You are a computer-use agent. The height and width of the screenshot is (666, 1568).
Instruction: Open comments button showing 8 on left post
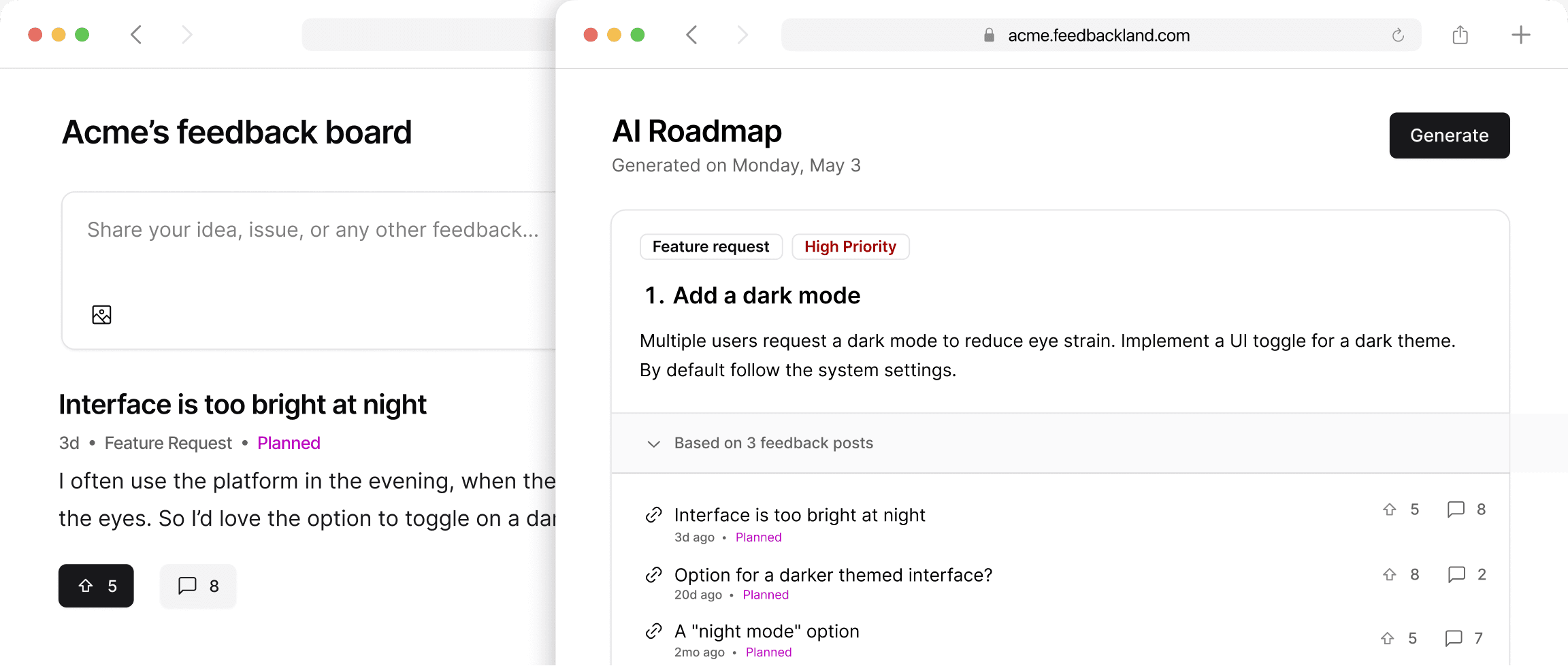point(197,586)
